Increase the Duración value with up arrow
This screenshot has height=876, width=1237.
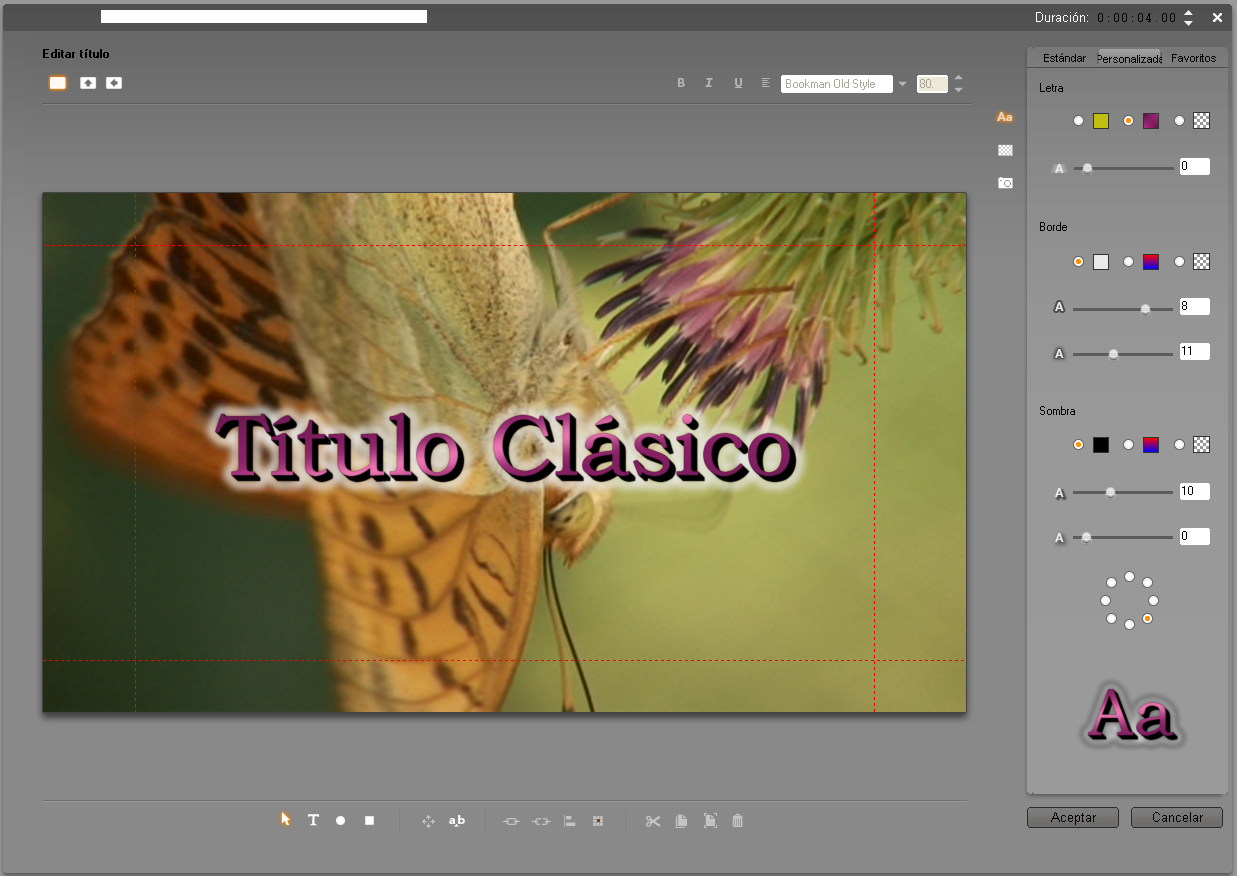click(x=1188, y=13)
